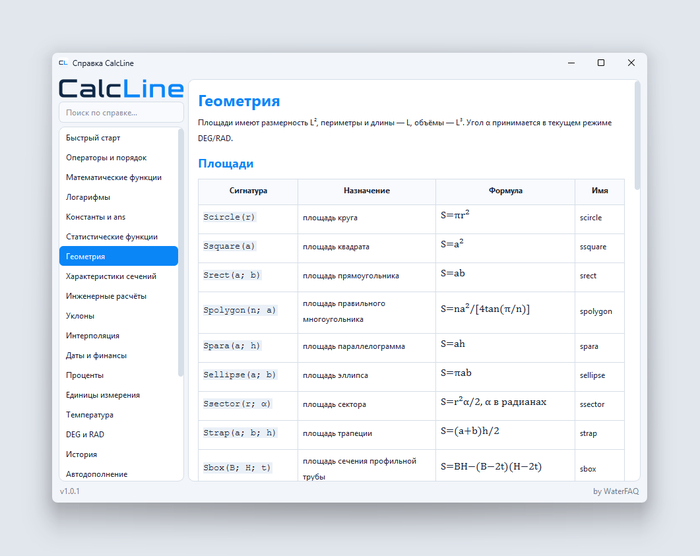Click the площадь эллипса description
Screen dimensions: 700x556
335,376
